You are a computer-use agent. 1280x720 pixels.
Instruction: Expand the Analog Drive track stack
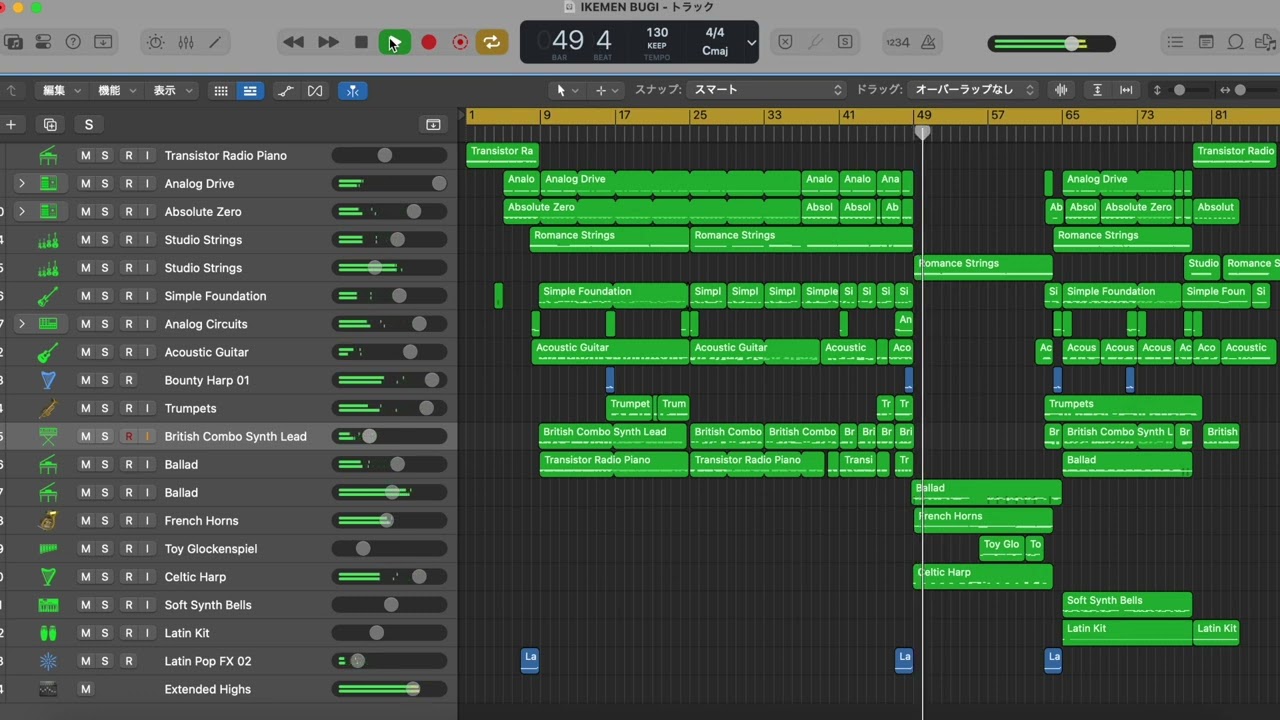click(21, 184)
